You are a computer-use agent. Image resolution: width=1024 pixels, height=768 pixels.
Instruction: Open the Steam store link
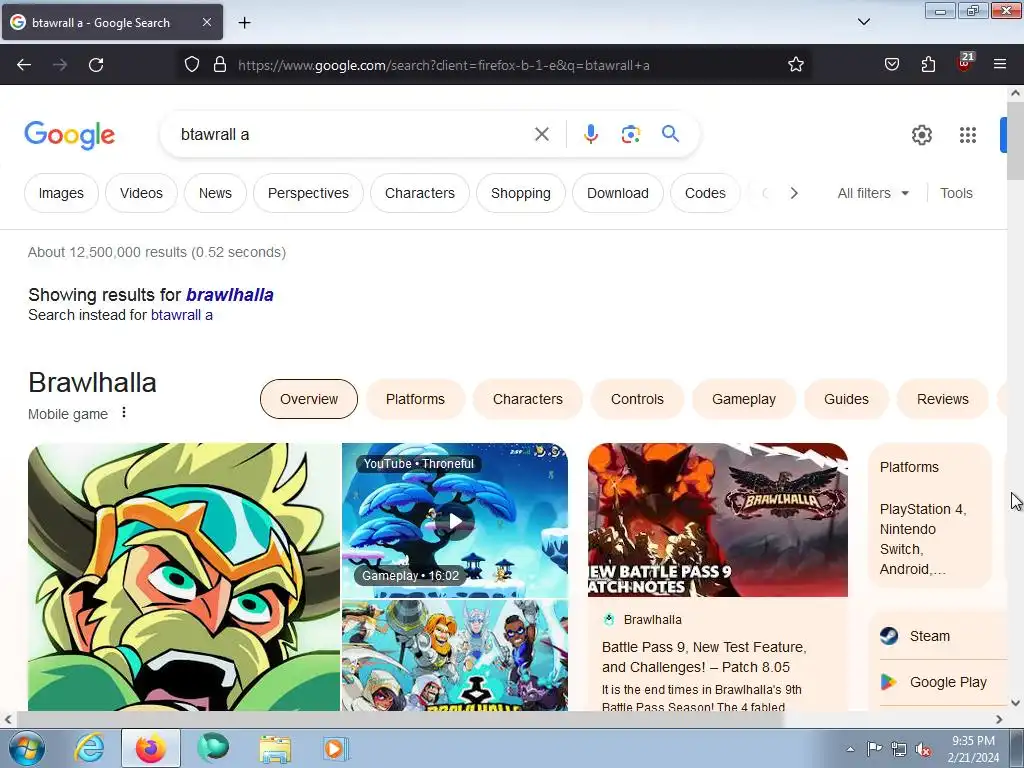930,636
